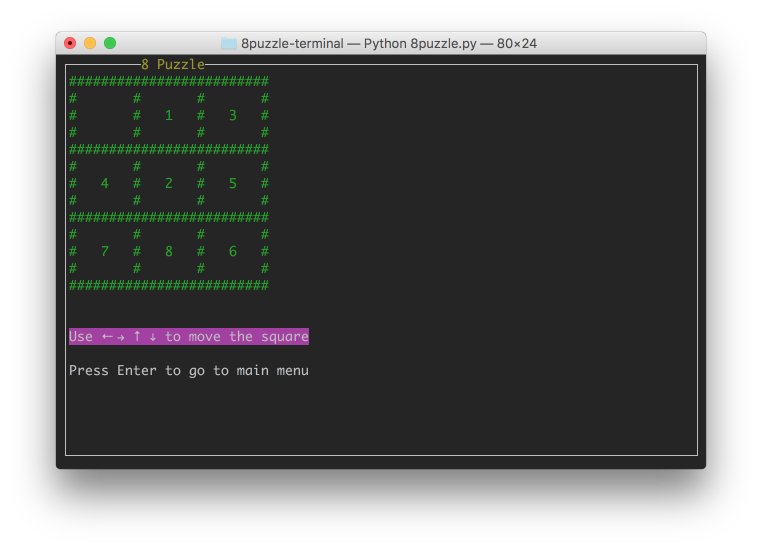
Task: Click the window title '8puzzle-terminal — Python 8puzzle.py'
Action: pos(359,44)
